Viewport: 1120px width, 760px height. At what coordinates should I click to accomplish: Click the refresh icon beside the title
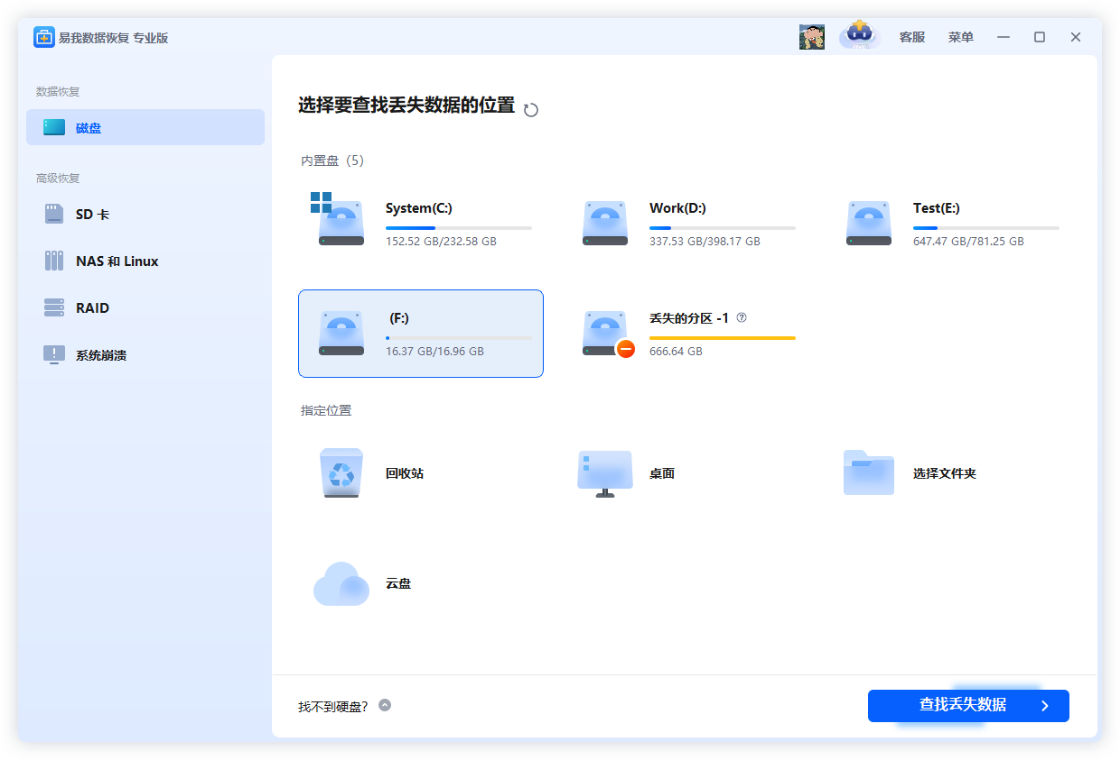coord(531,110)
